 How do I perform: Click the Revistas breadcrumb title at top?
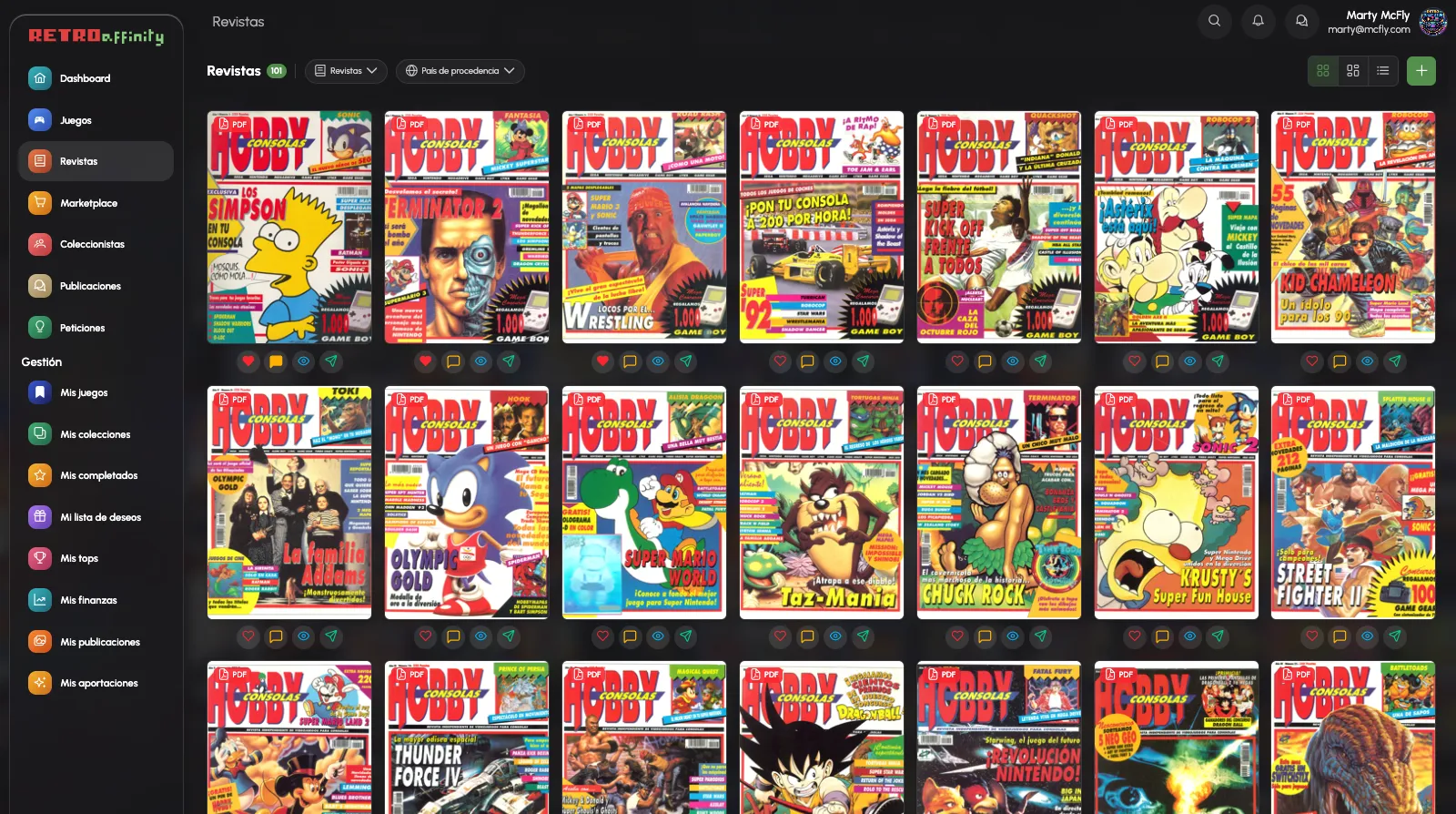point(238,22)
